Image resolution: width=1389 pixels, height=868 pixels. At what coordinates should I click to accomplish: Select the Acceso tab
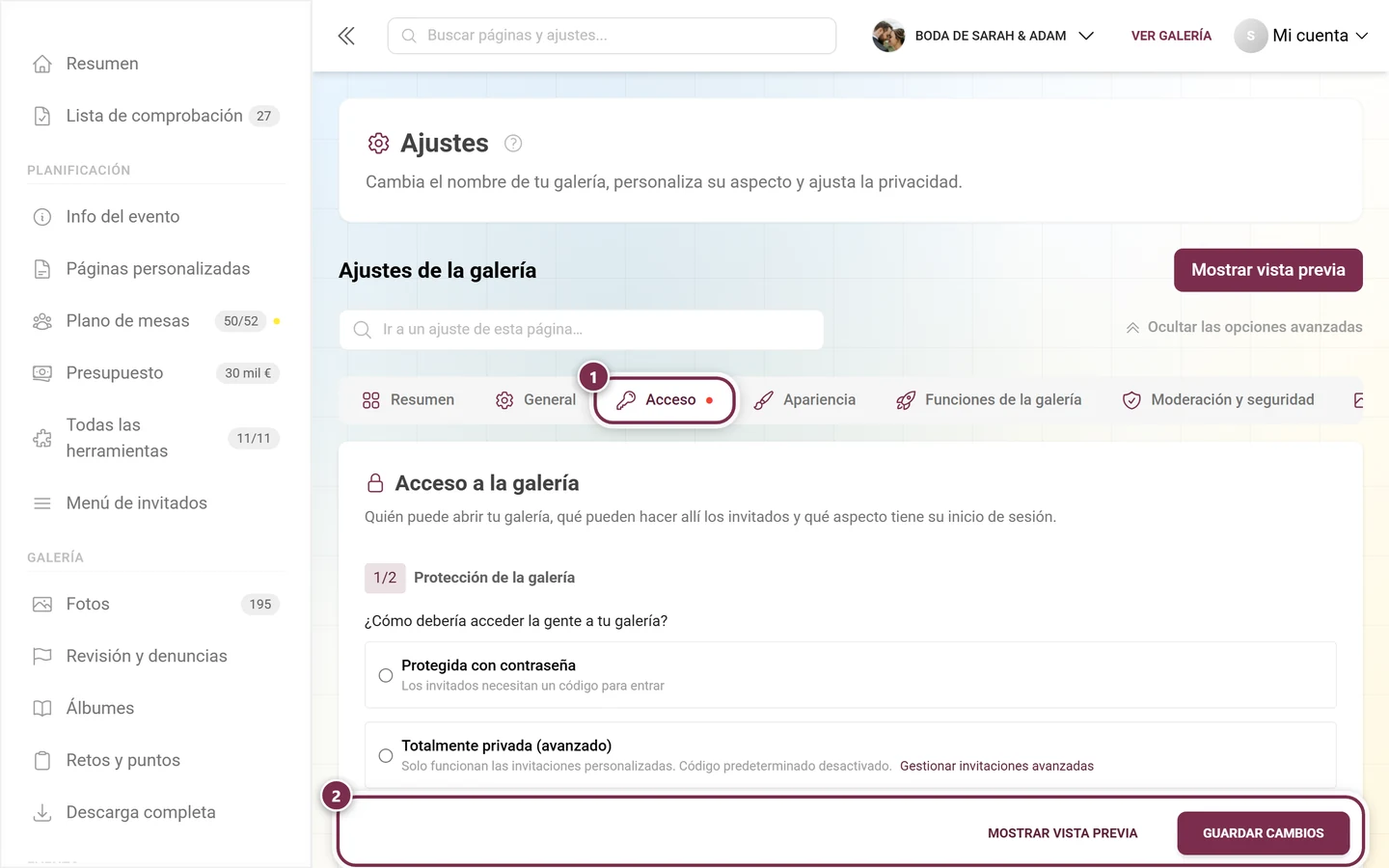(666, 400)
